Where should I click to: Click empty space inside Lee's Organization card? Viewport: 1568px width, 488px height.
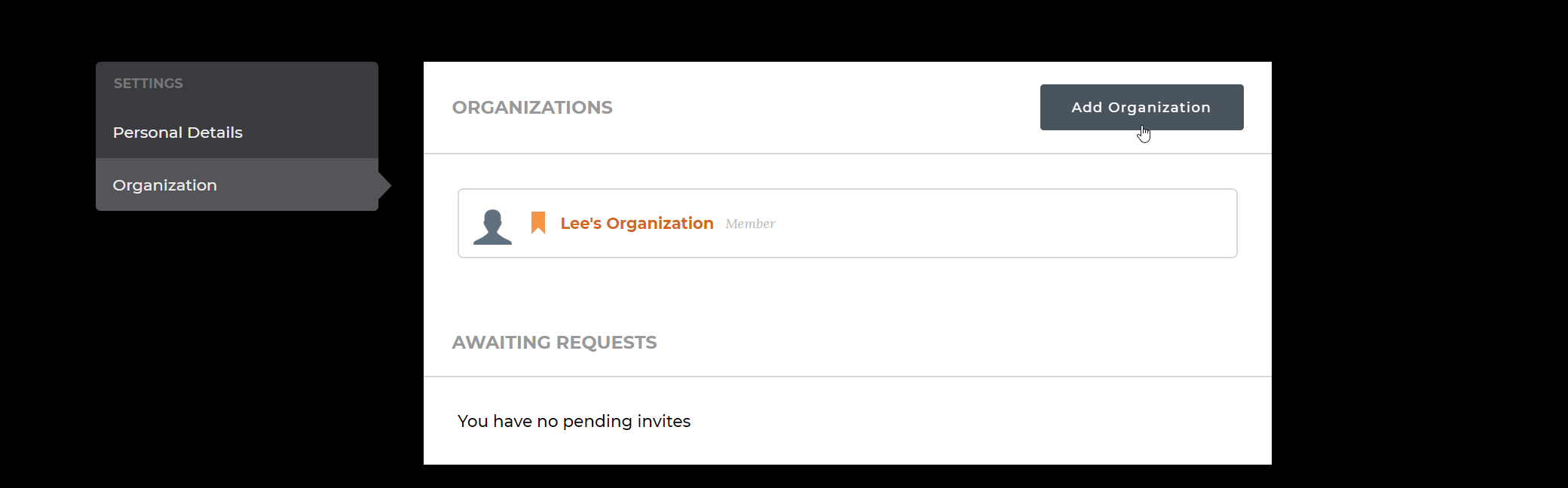1003,223
